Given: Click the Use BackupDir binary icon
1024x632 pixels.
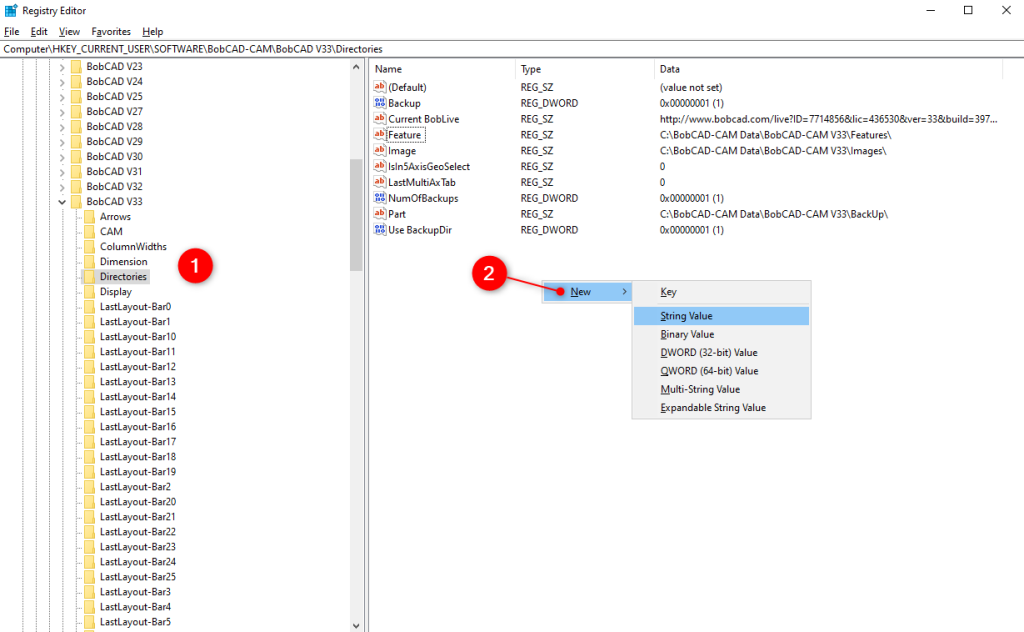Looking at the screenshot, I should (x=381, y=229).
